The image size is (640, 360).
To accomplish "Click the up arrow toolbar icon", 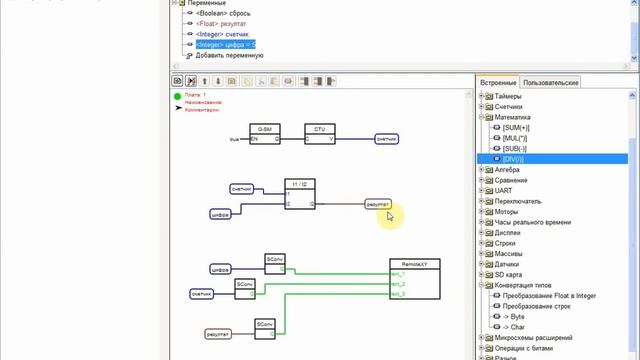I will [x=204, y=81].
